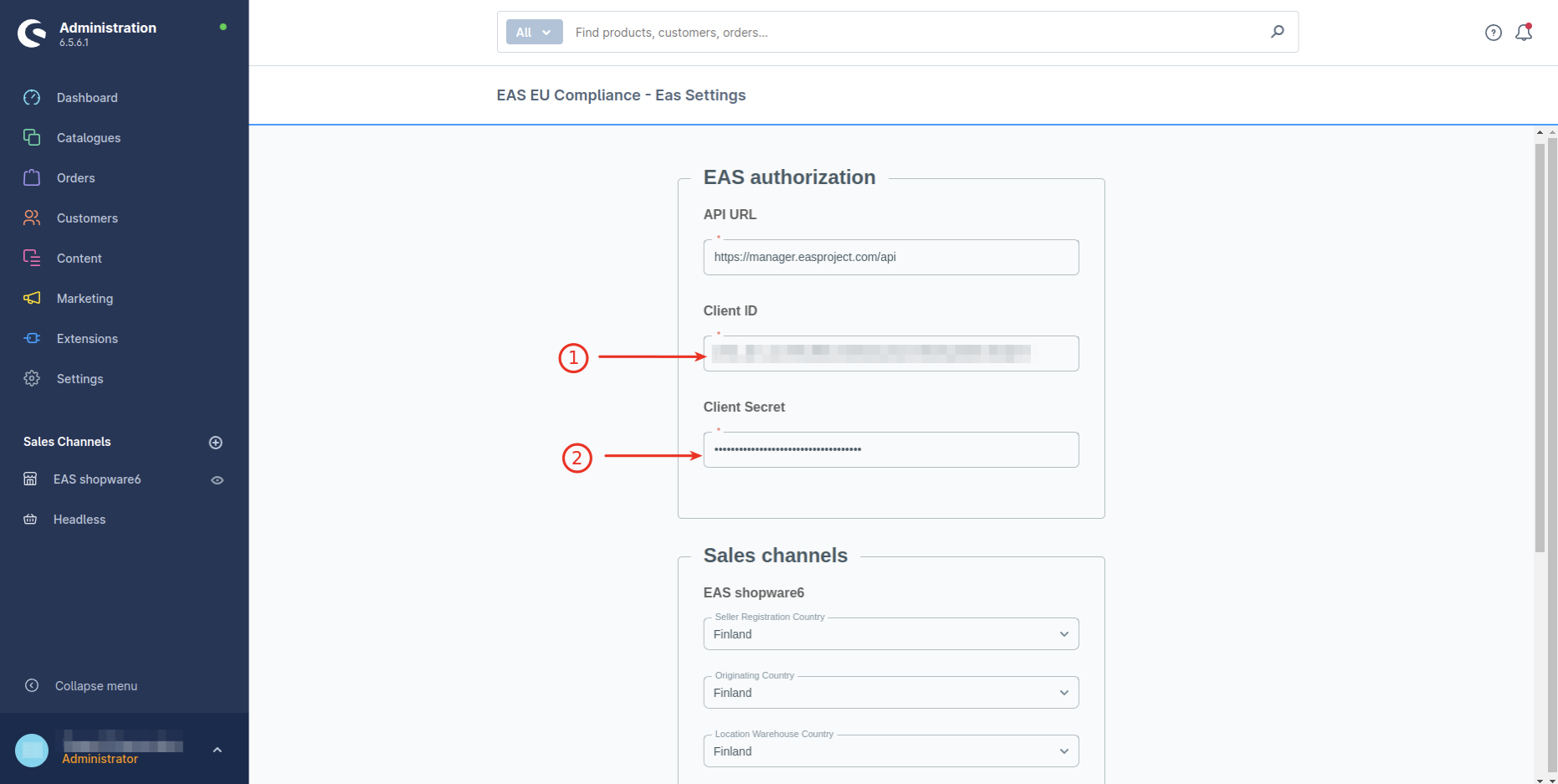This screenshot has width=1558, height=784.
Task: Click the Dashboard gauge icon
Action: tap(32, 98)
